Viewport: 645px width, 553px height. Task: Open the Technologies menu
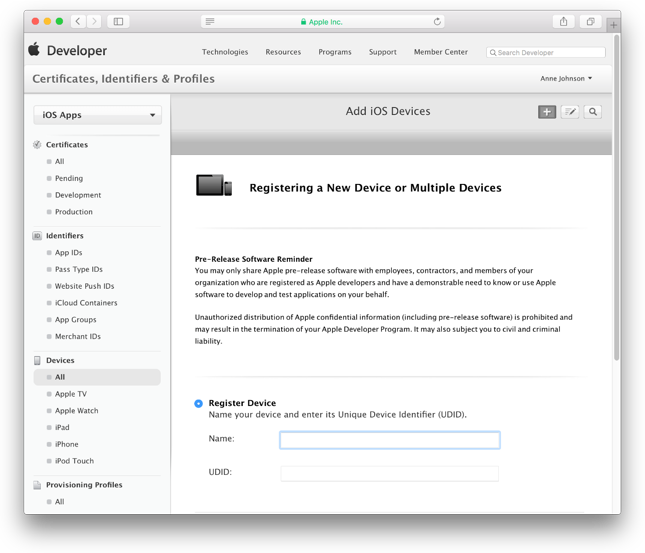pyautogui.click(x=225, y=52)
